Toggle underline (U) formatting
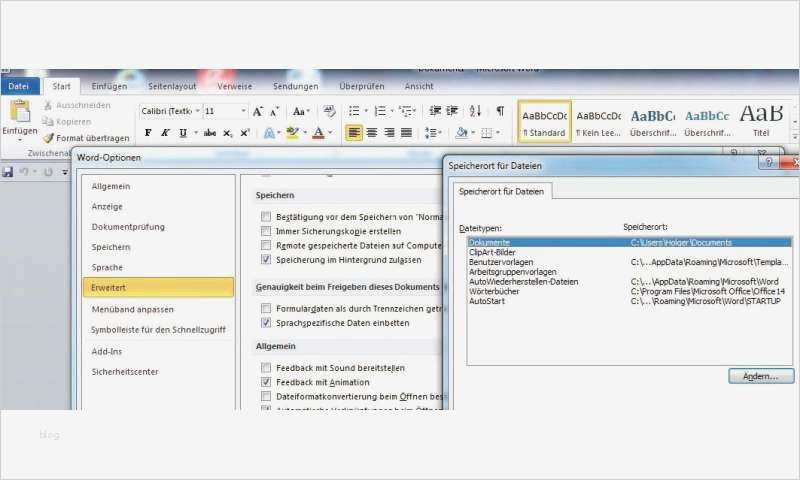 tap(183, 133)
